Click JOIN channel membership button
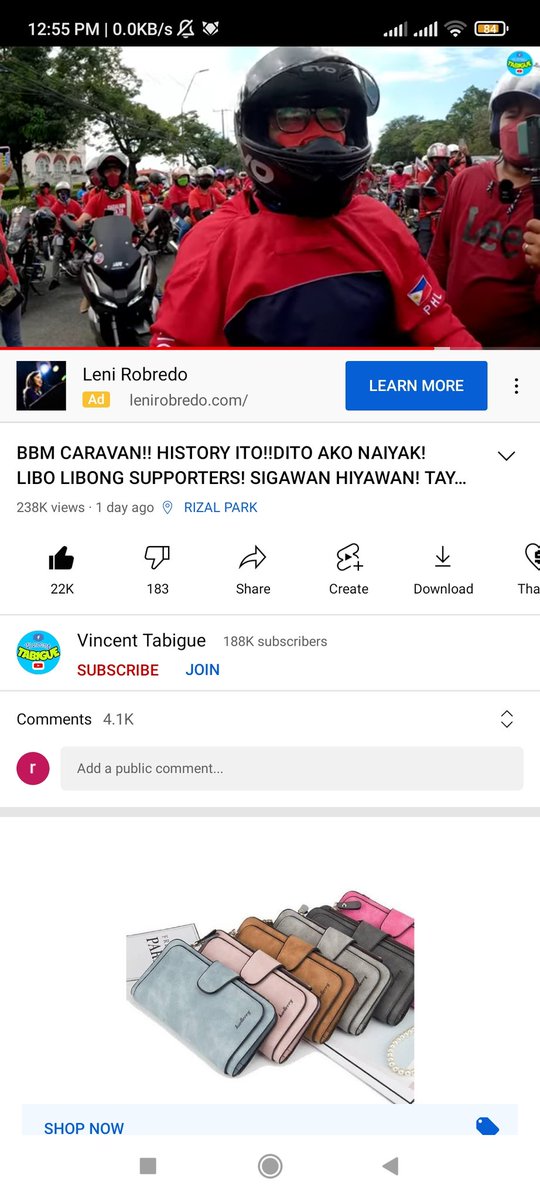 202,670
